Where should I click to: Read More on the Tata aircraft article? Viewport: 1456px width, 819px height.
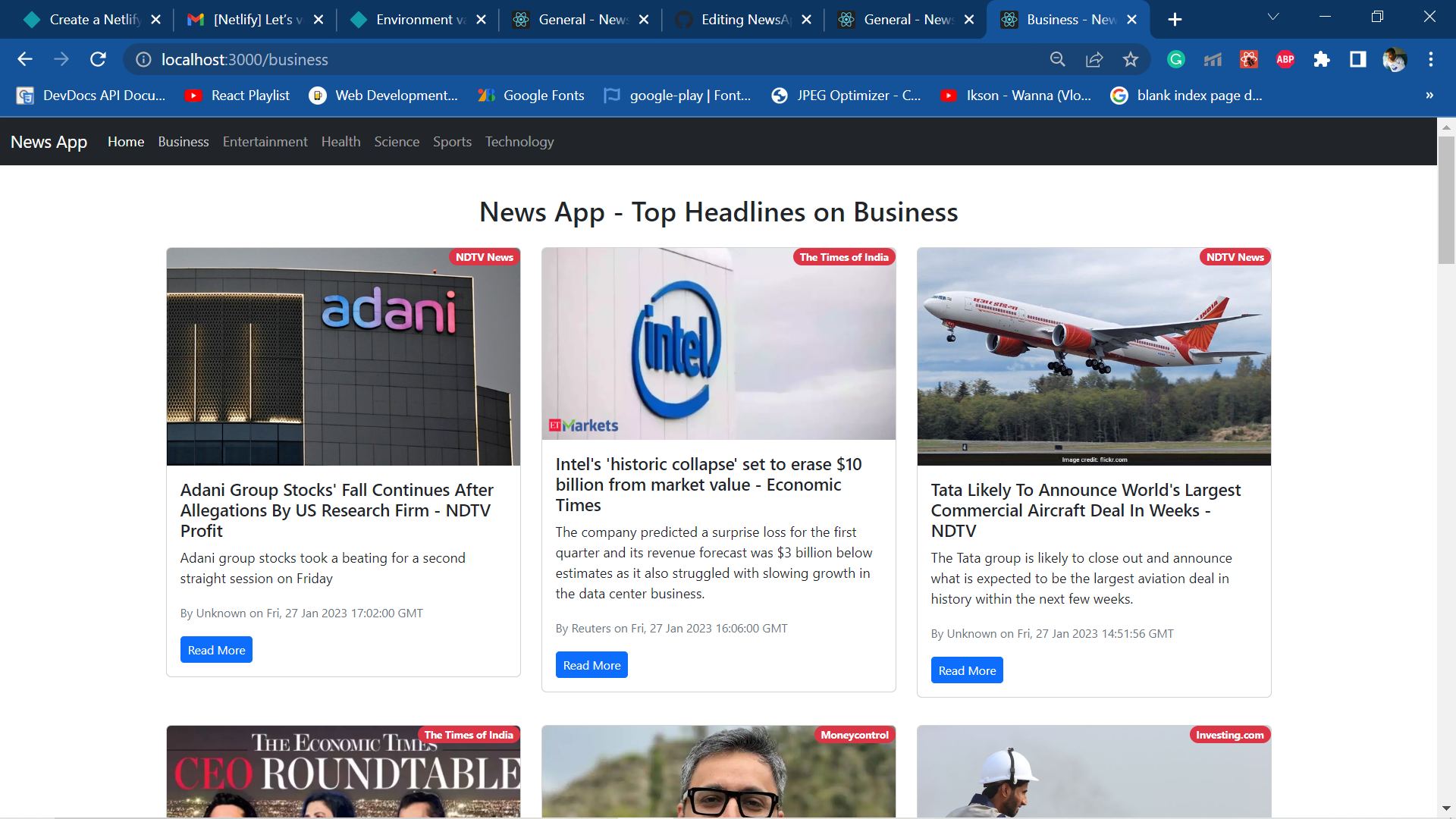tap(967, 670)
